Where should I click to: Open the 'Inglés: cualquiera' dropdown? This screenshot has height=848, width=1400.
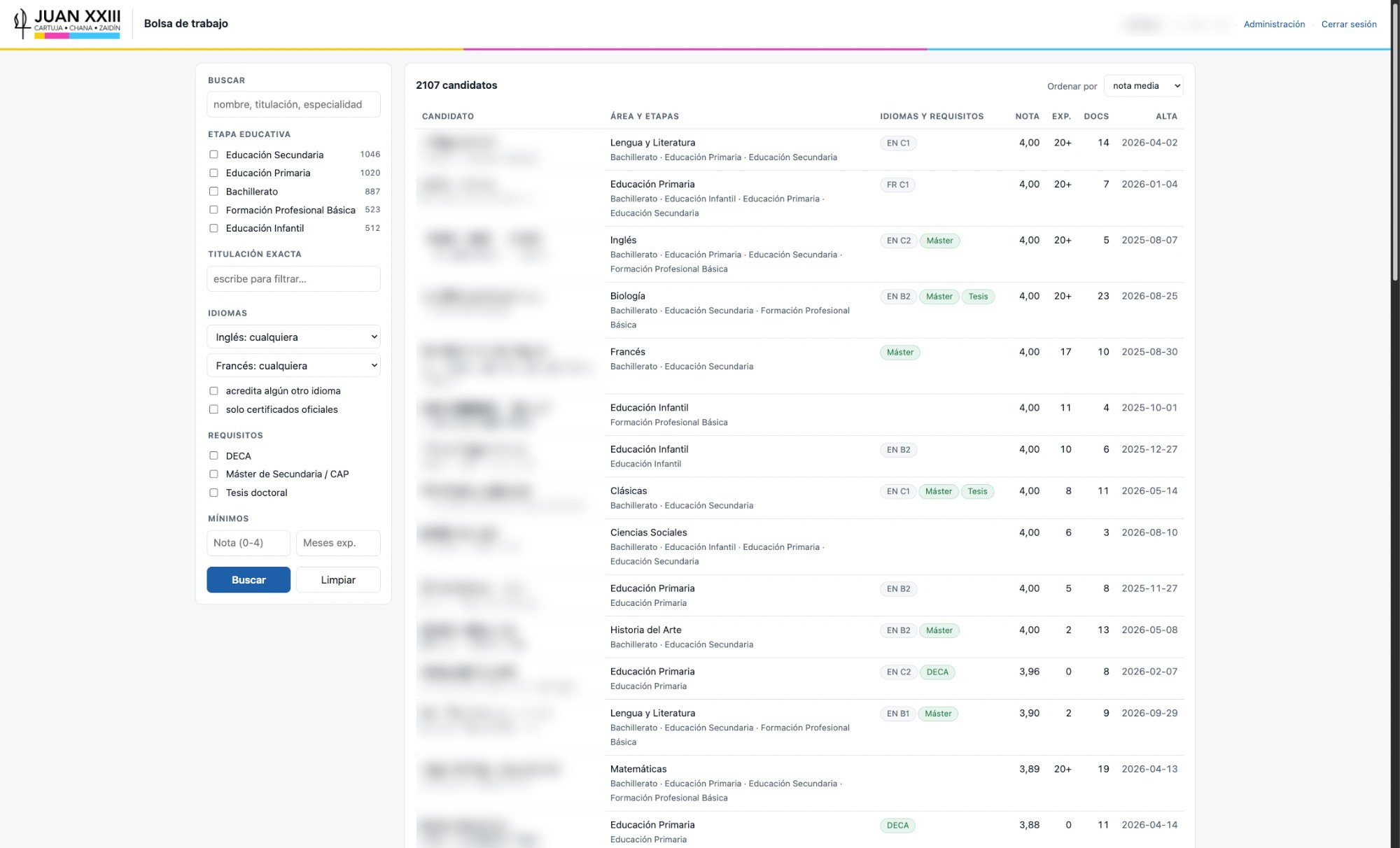293,337
